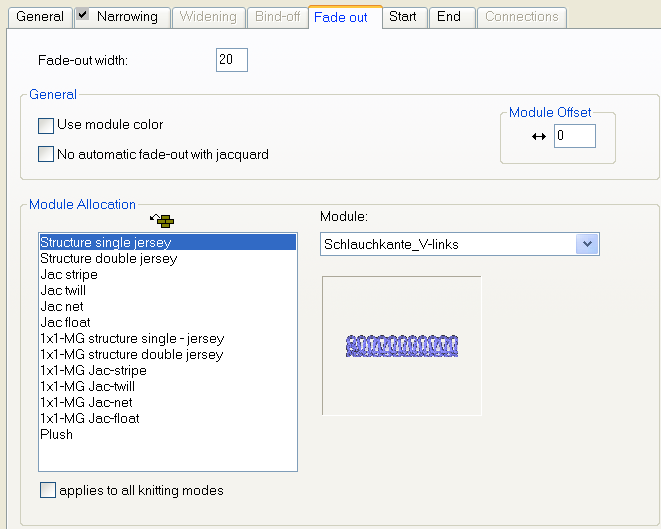Choose Jac stripe from module allocation list
The height and width of the screenshot is (529, 661).
coord(69,274)
